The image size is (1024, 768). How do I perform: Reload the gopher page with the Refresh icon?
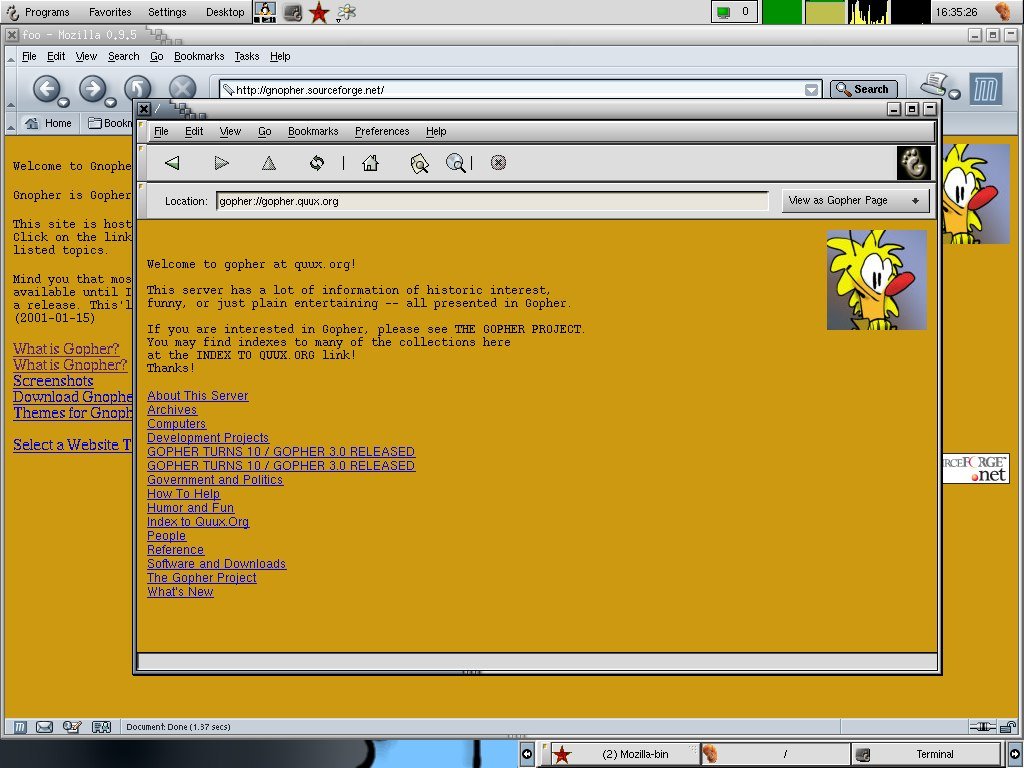pyautogui.click(x=317, y=163)
